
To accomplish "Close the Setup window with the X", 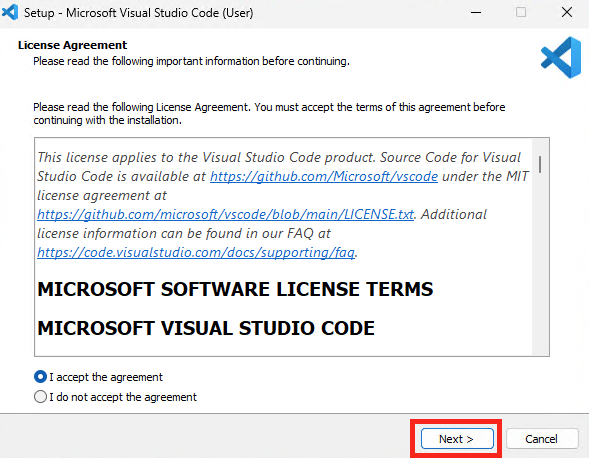I will (x=566, y=12).
